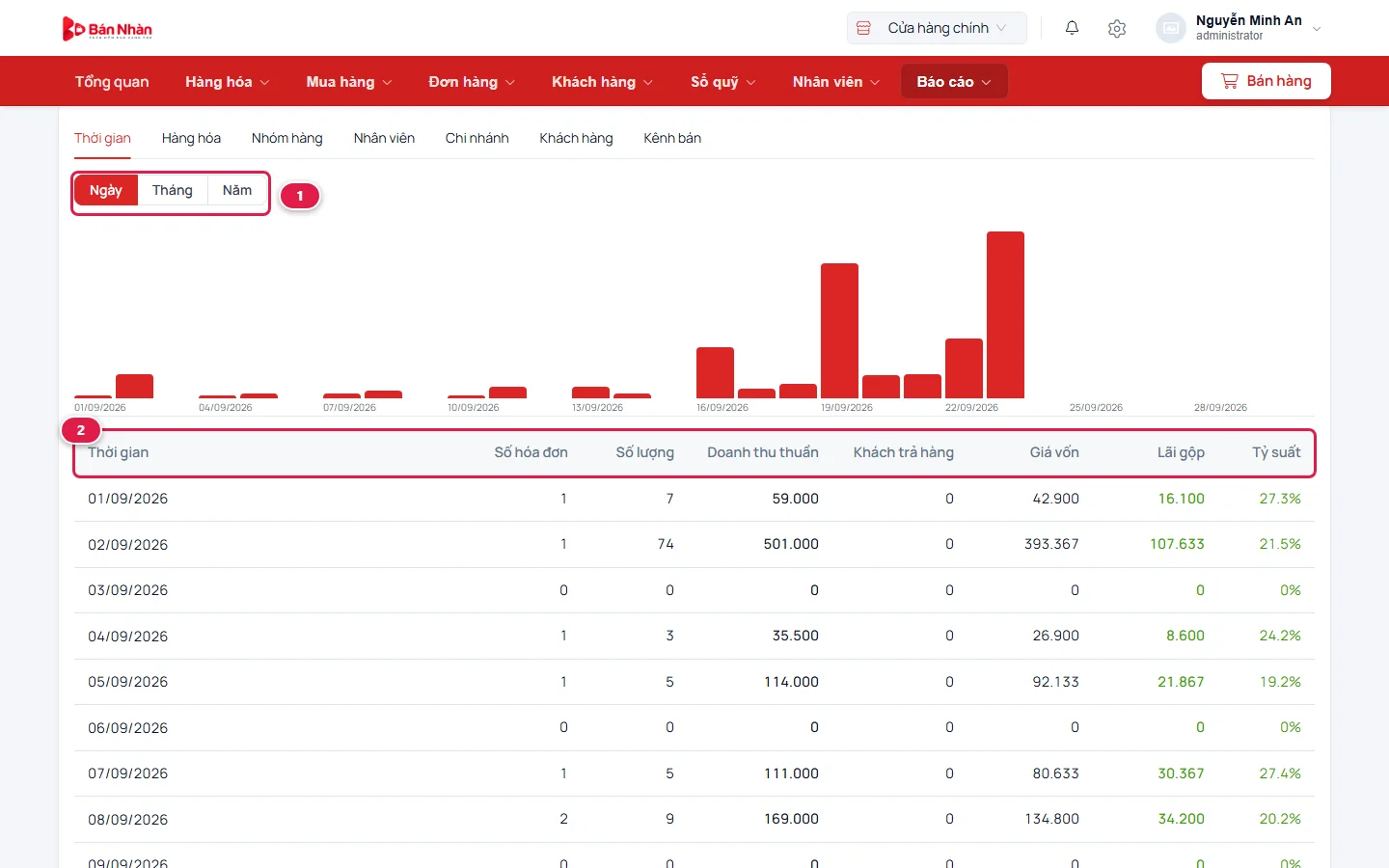Click the shopping cart icon in Bán hàng

click(1229, 81)
